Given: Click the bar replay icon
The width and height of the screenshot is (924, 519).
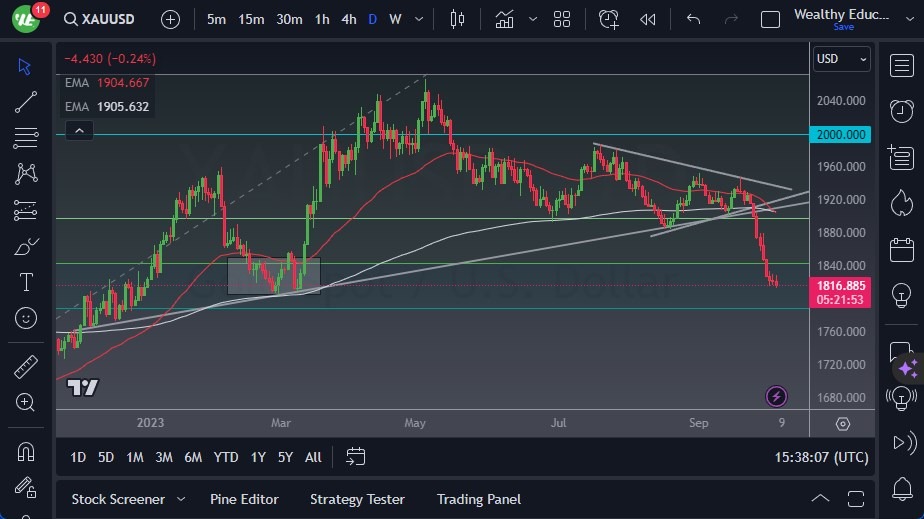Looking at the screenshot, I should (648, 19).
